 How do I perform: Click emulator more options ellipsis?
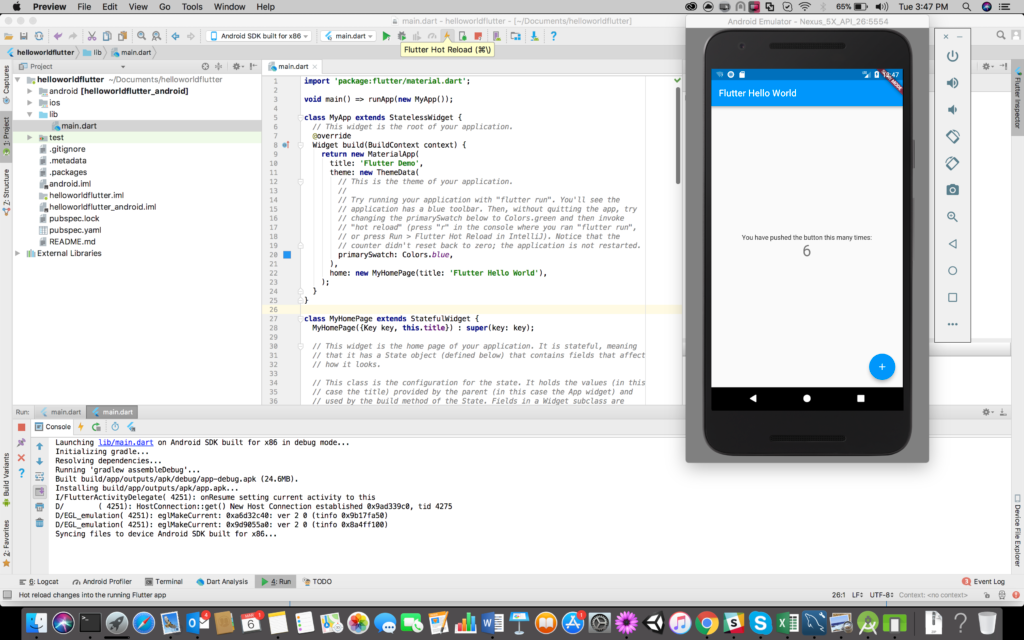(952, 324)
